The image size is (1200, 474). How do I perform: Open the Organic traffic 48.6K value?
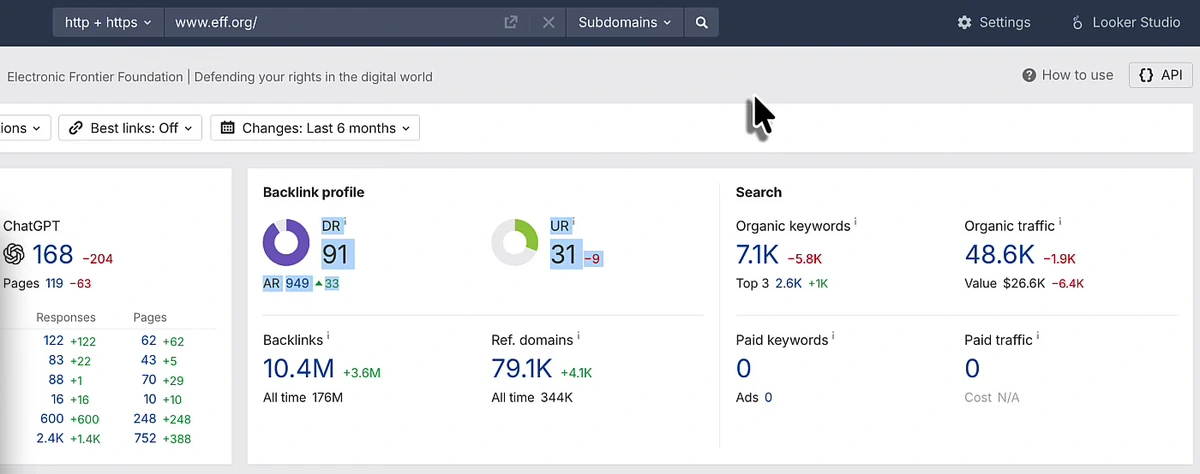[x=1000, y=254]
